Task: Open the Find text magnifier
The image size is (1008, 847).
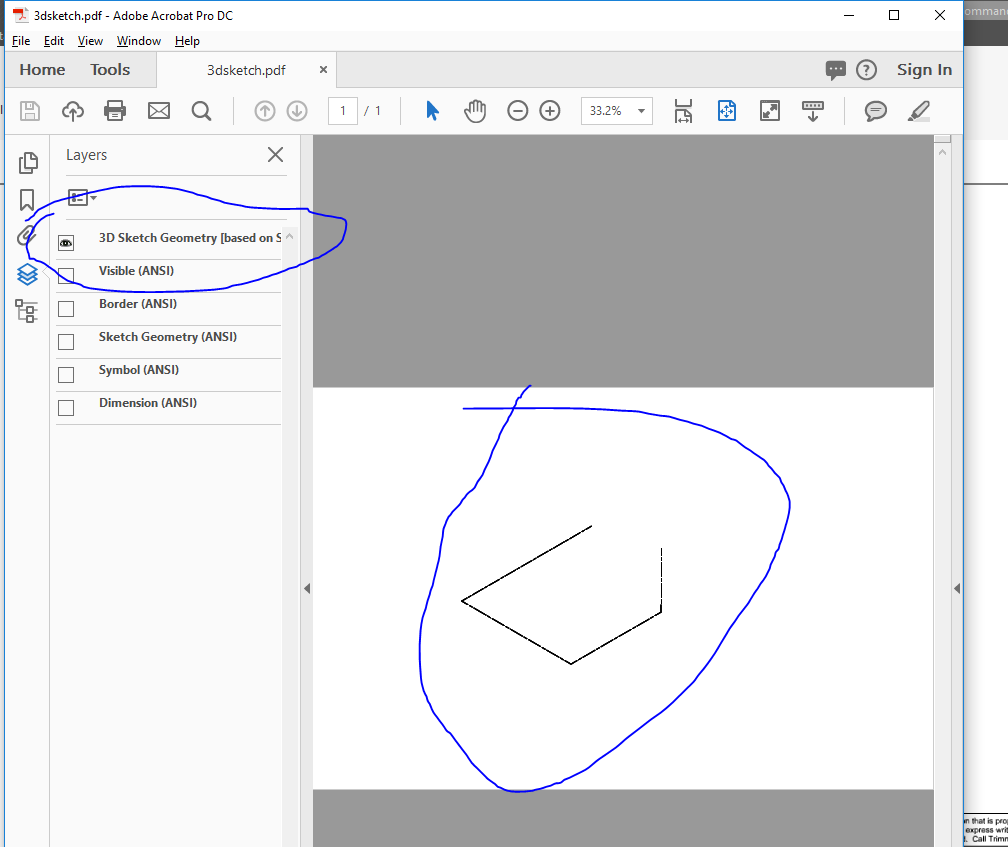Action: click(x=201, y=111)
